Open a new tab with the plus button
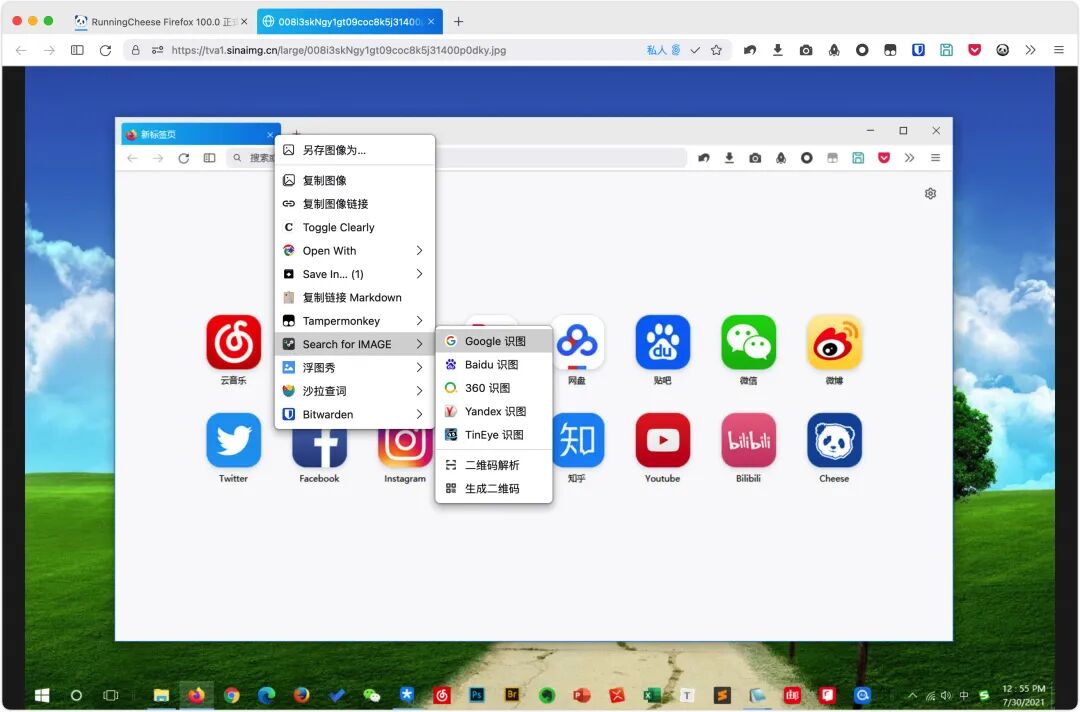This screenshot has width=1080, height=712. pyautogui.click(x=458, y=21)
